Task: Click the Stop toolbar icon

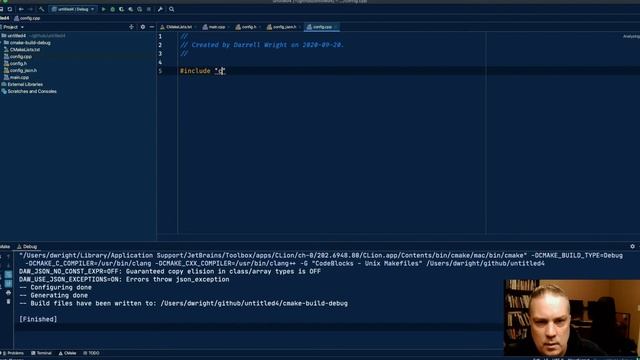Action: pyautogui.click(x=149, y=9)
